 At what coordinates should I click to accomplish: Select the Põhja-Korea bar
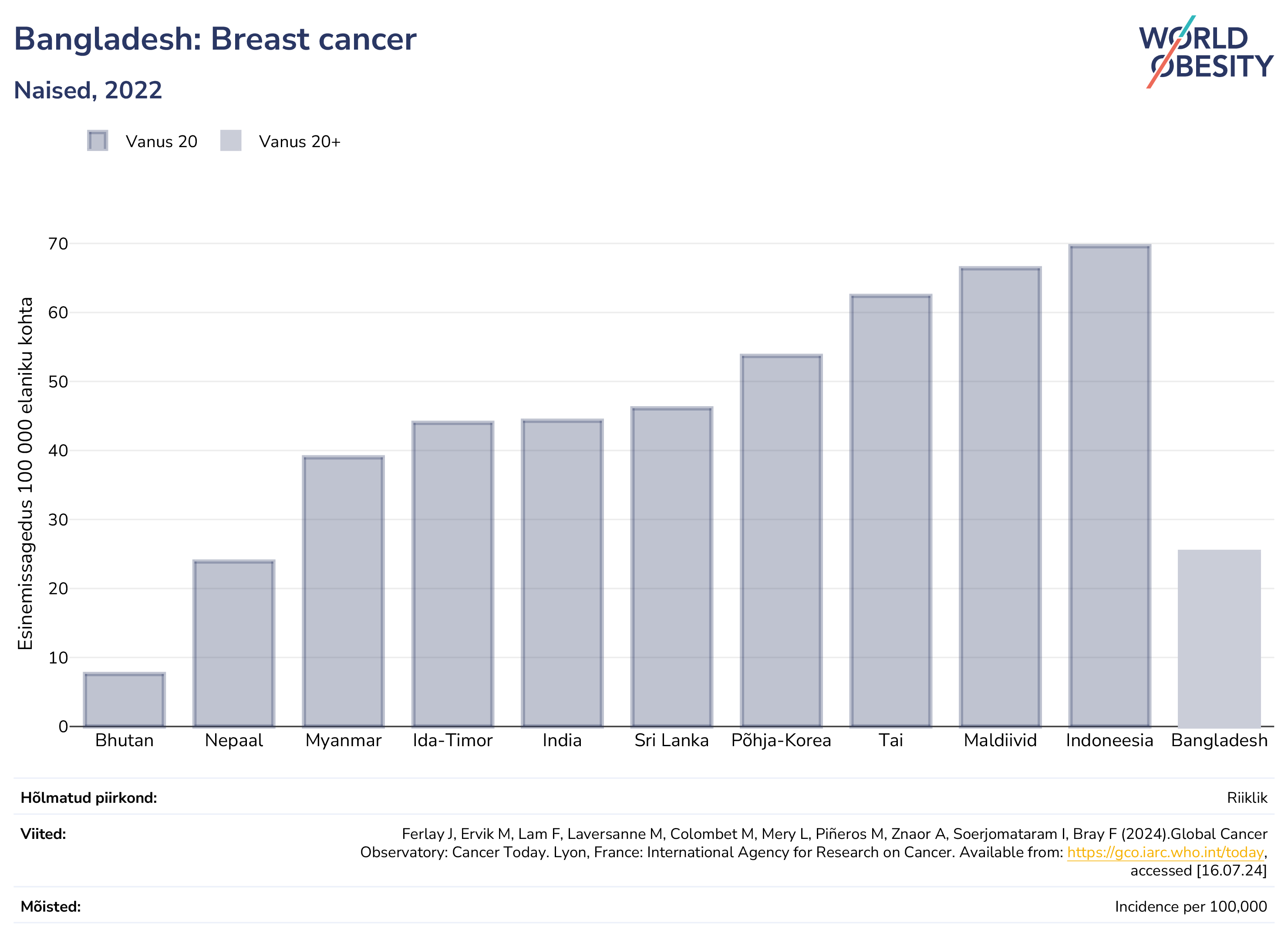(x=781, y=541)
